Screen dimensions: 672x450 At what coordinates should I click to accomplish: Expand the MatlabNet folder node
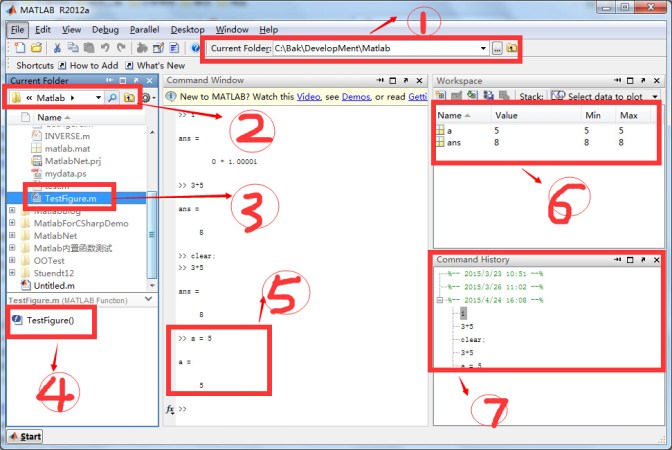pos(12,235)
